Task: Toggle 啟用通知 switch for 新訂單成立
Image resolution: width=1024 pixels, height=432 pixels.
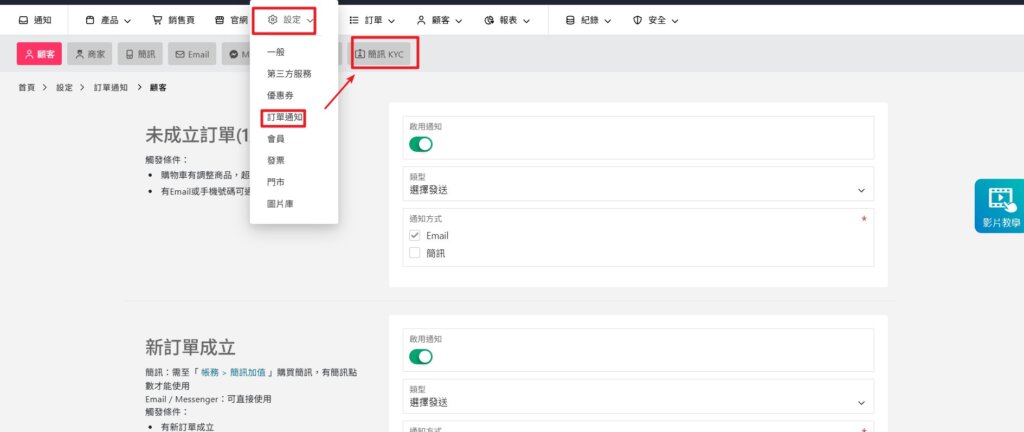Action: click(421, 356)
